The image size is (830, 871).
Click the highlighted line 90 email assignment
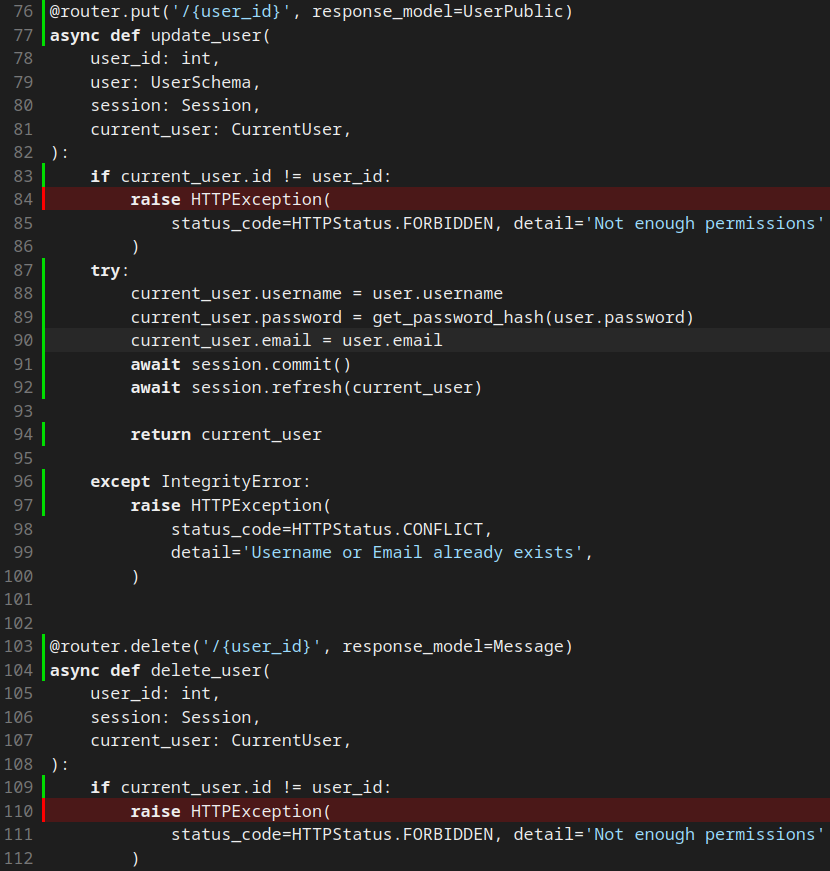pos(286,340)
